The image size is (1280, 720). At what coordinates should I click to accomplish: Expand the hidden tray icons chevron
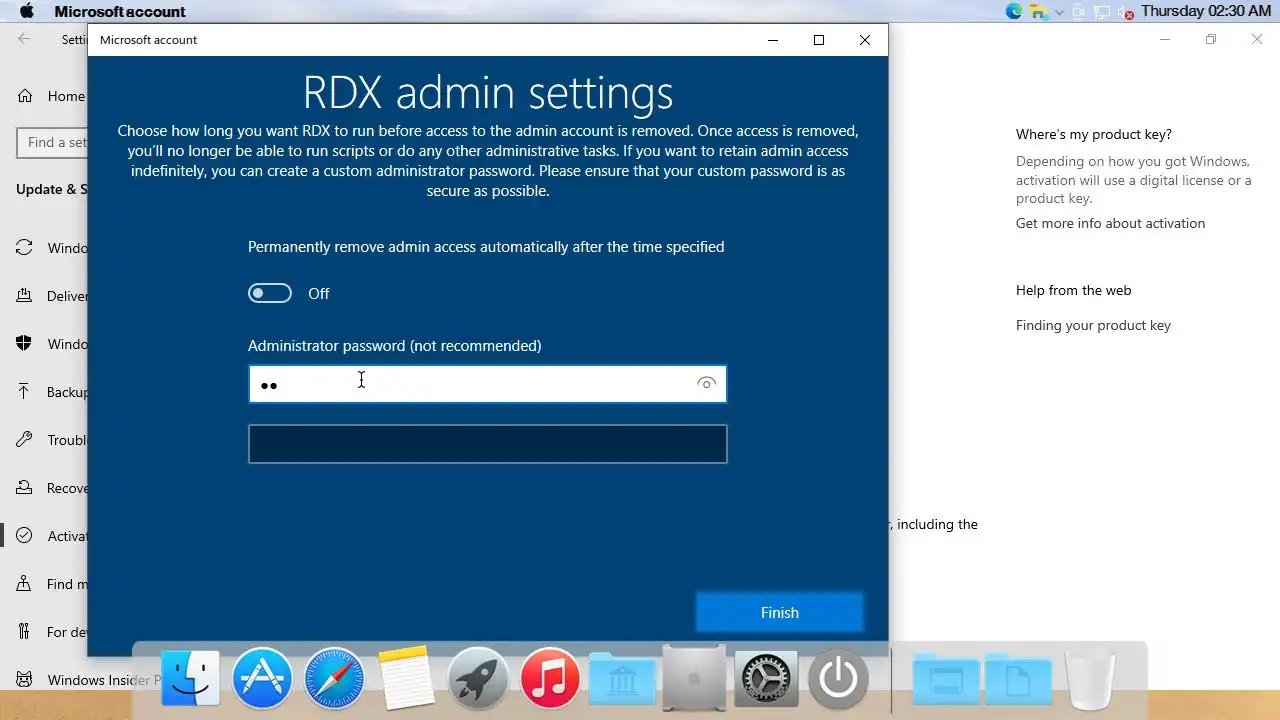pyautogui.click(x=1060, y=12)
